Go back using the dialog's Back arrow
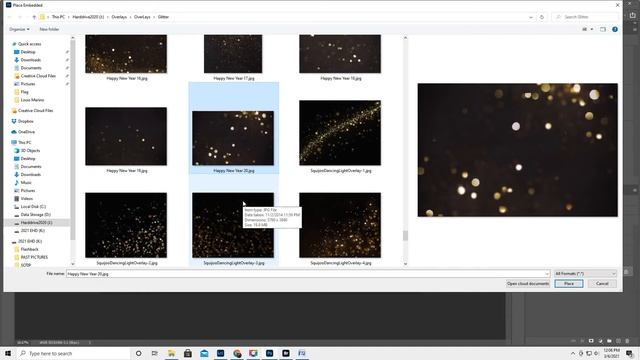The height and width of the screenshot is (360, 640). coord(10,17)
